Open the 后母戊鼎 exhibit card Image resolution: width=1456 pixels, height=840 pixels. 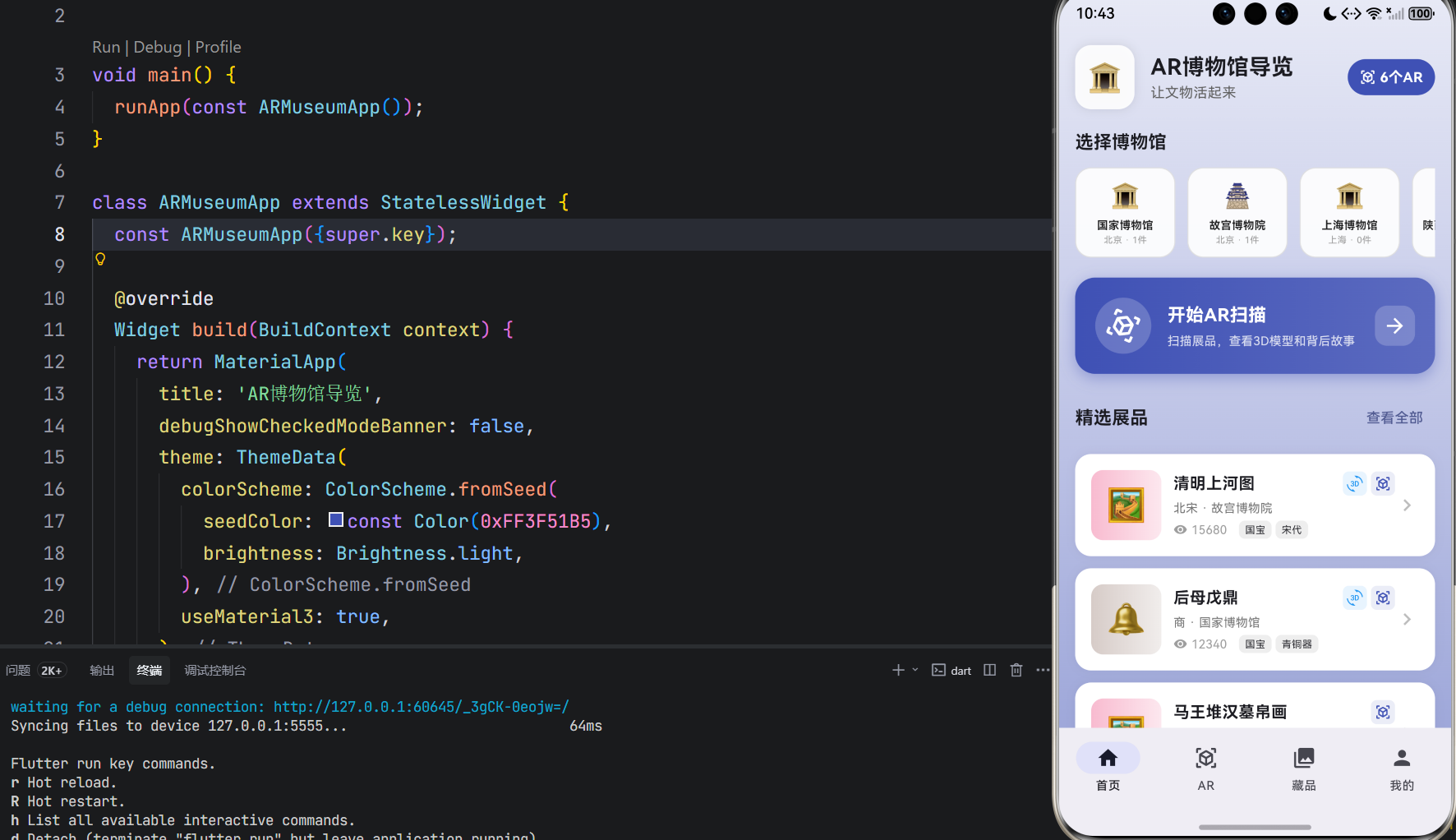click(x=1255, y=620)
